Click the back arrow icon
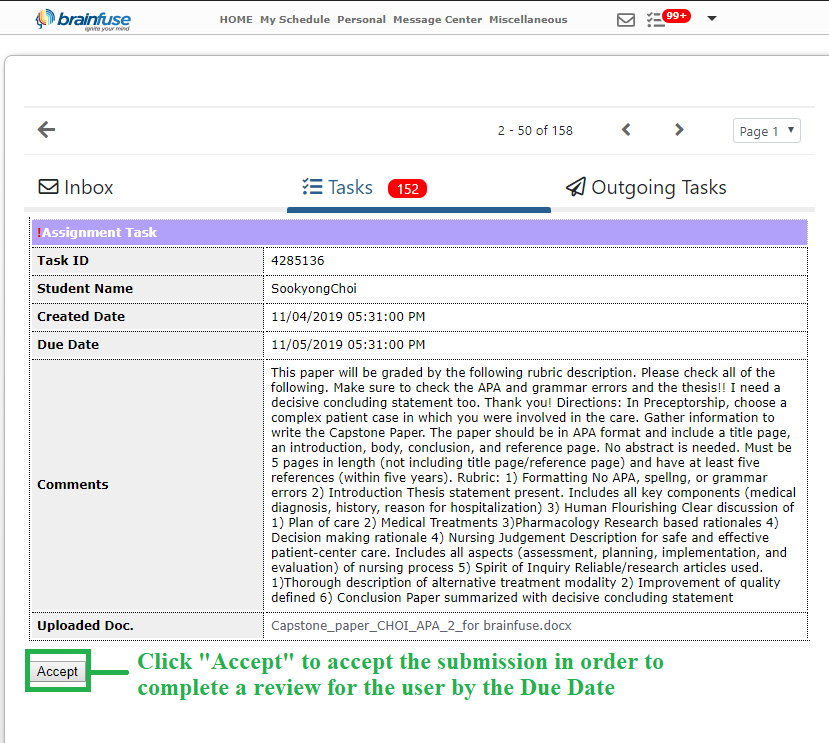Viewport: 829px width, 743px height. click(46, 129)
